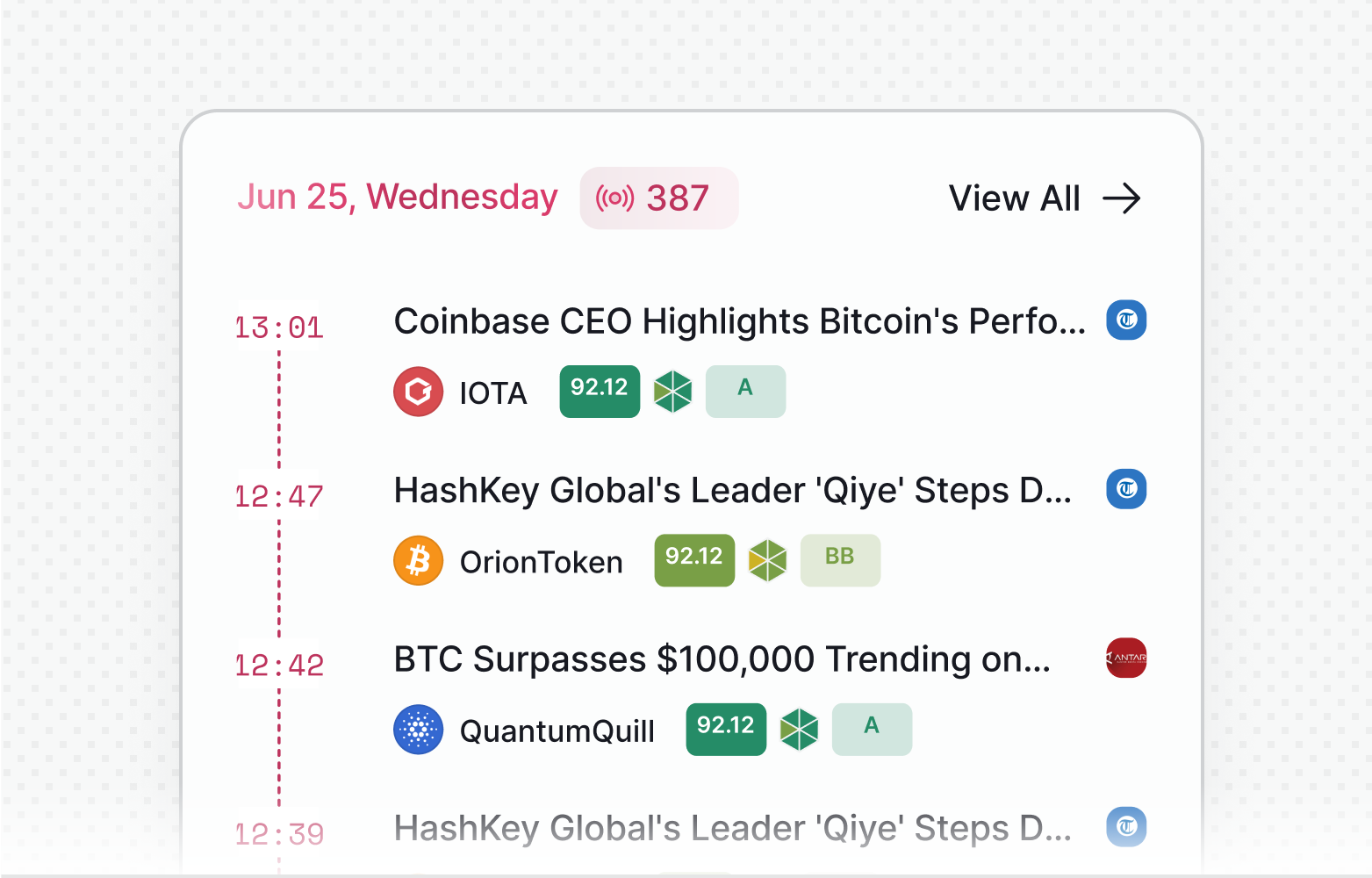Click the OrionToken bitcoin orange icon
The image size is (1372, 878).
419,561
